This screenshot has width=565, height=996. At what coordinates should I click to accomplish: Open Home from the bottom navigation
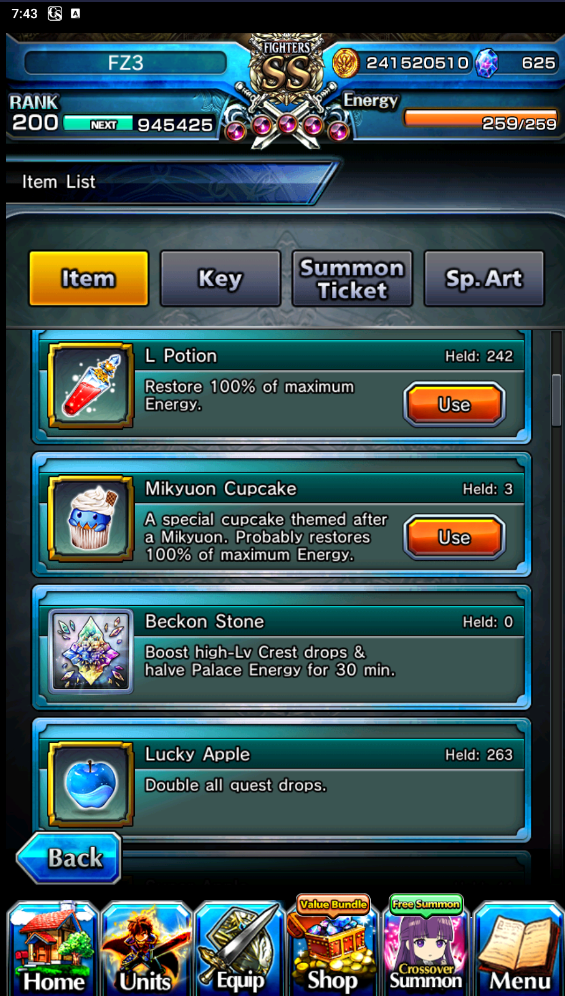pyautogui.click(x=53, y=948)
